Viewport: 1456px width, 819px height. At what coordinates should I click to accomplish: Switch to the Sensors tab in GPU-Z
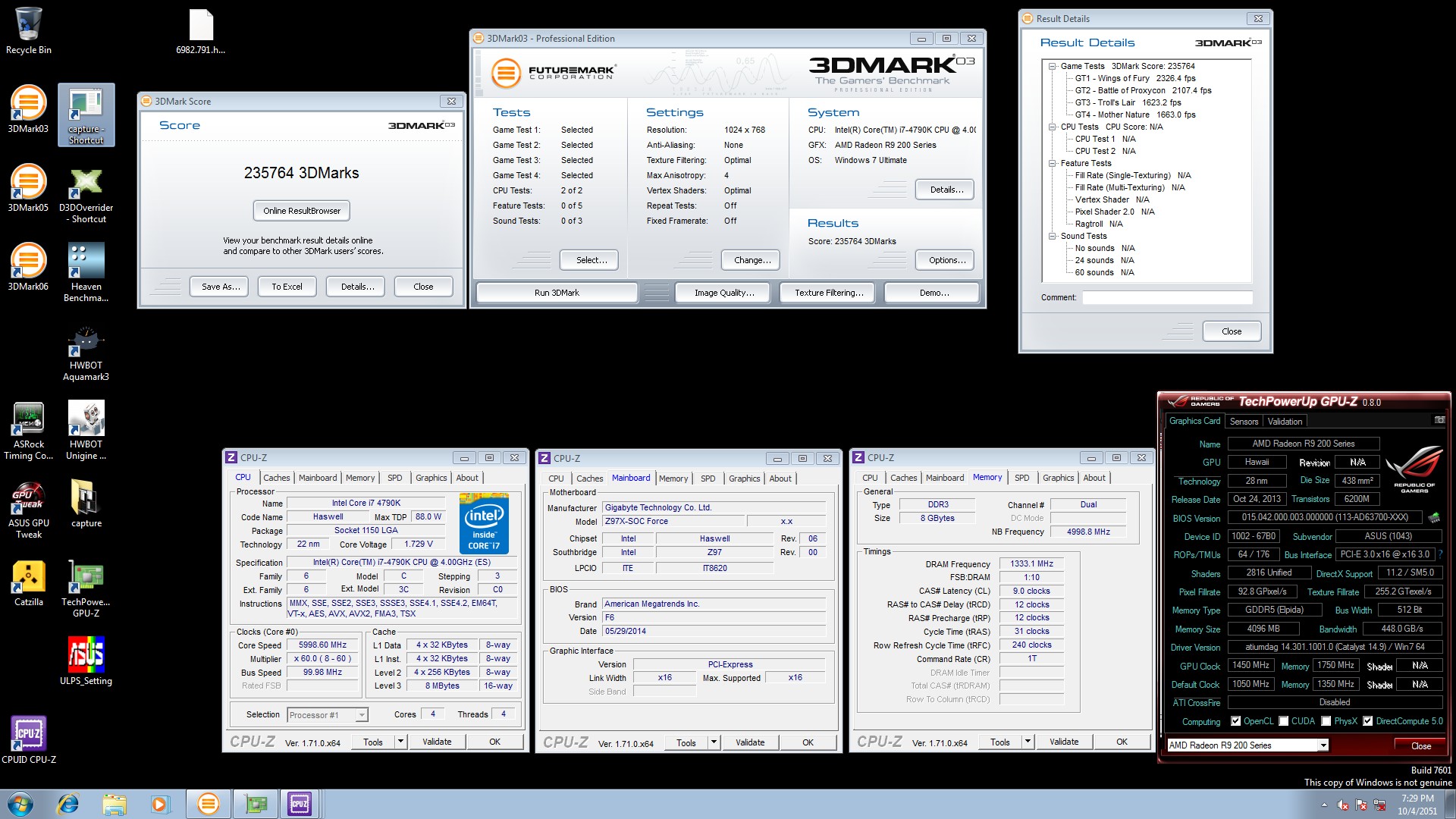(x=1244, y=422)
